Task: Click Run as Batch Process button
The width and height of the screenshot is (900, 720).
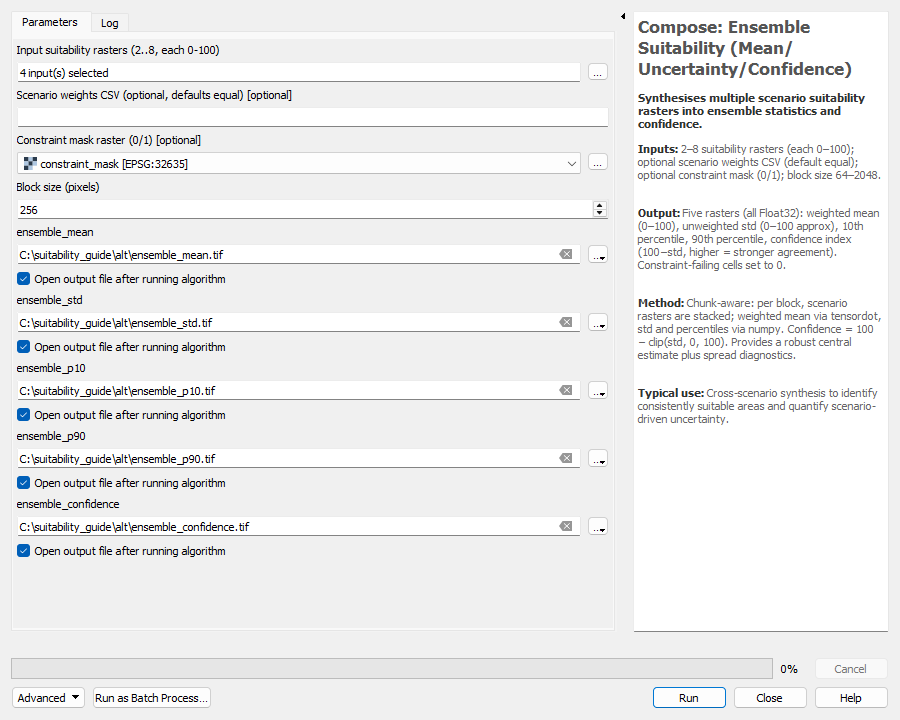Action: (152, 698)
